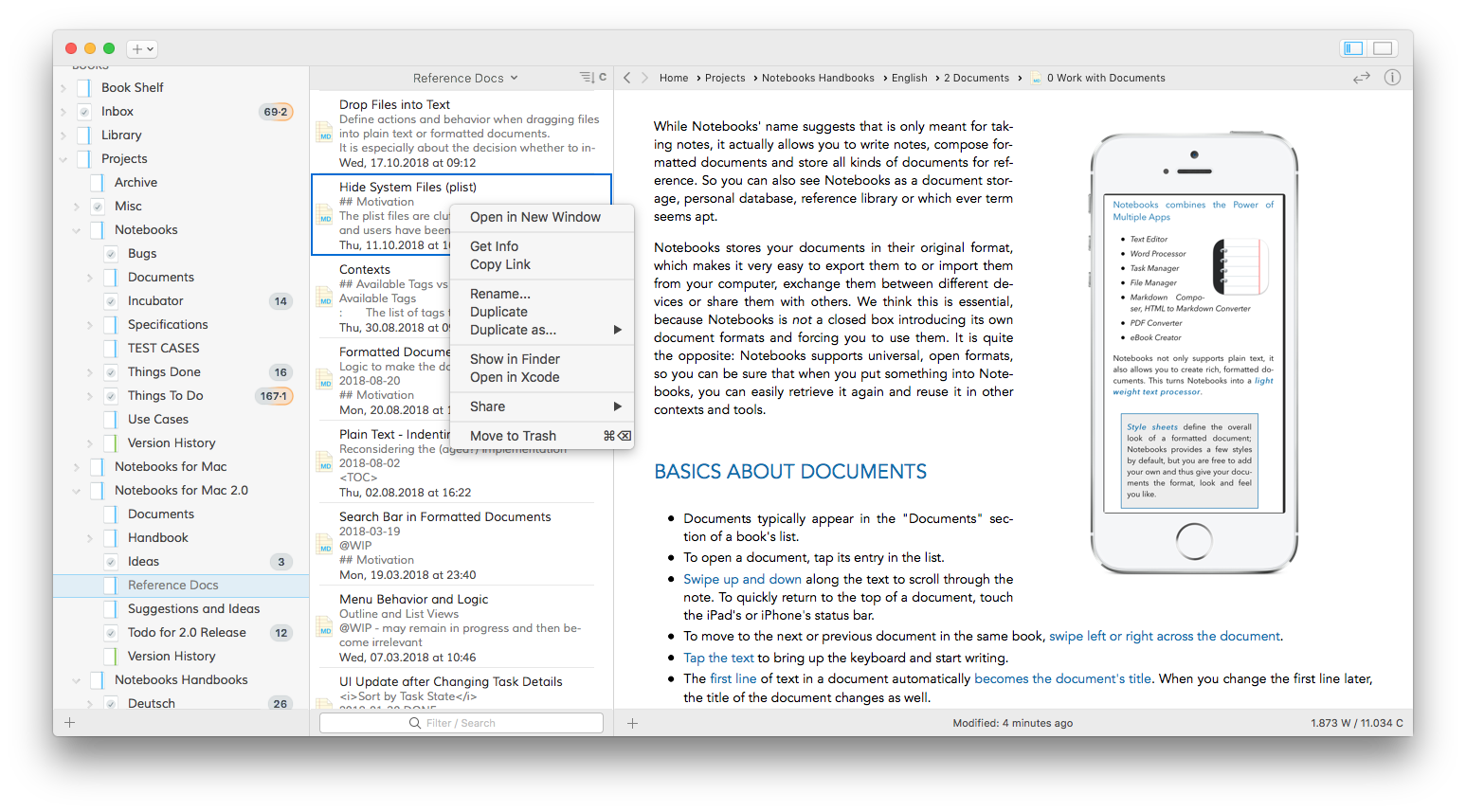Click the document icon before 0 Work with Documents
The image size is (1466, 812).
tap(1037, 78)
